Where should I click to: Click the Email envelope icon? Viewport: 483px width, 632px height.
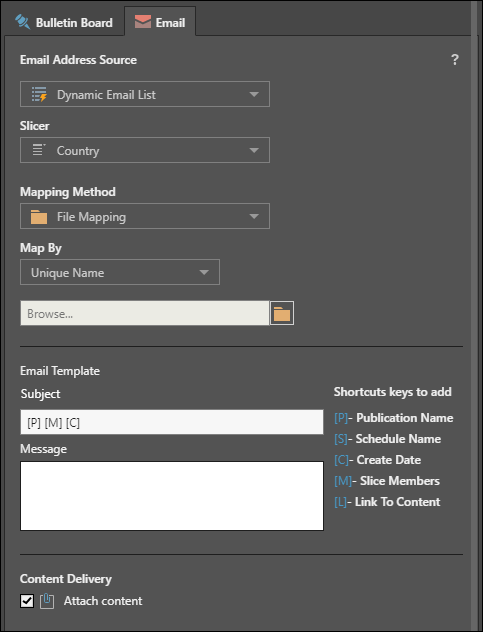point(143,22)
